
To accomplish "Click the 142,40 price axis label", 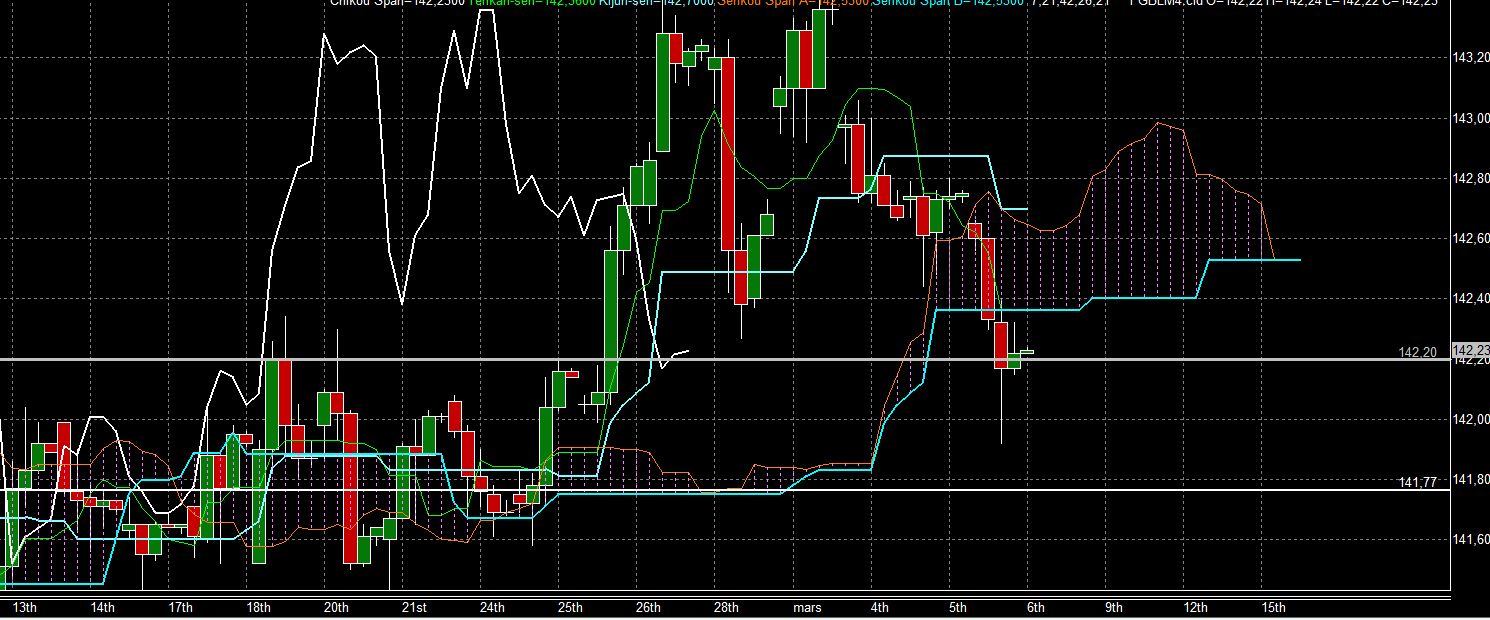I will coord(1470,299).
